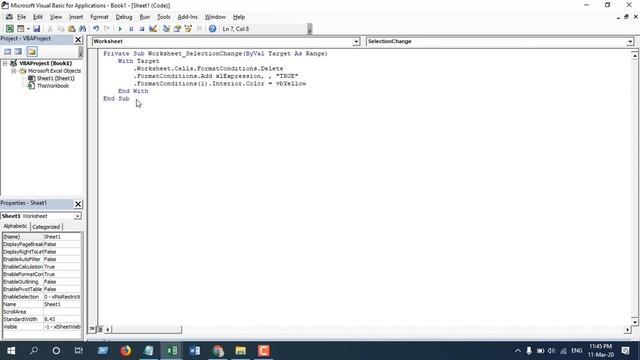
Task: Undo the last edit with the undo arrow
Action: click(96, 29)
